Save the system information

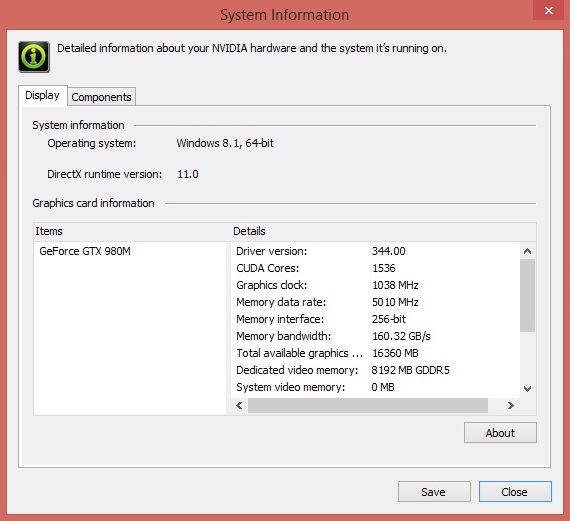[x=434, y=492]
